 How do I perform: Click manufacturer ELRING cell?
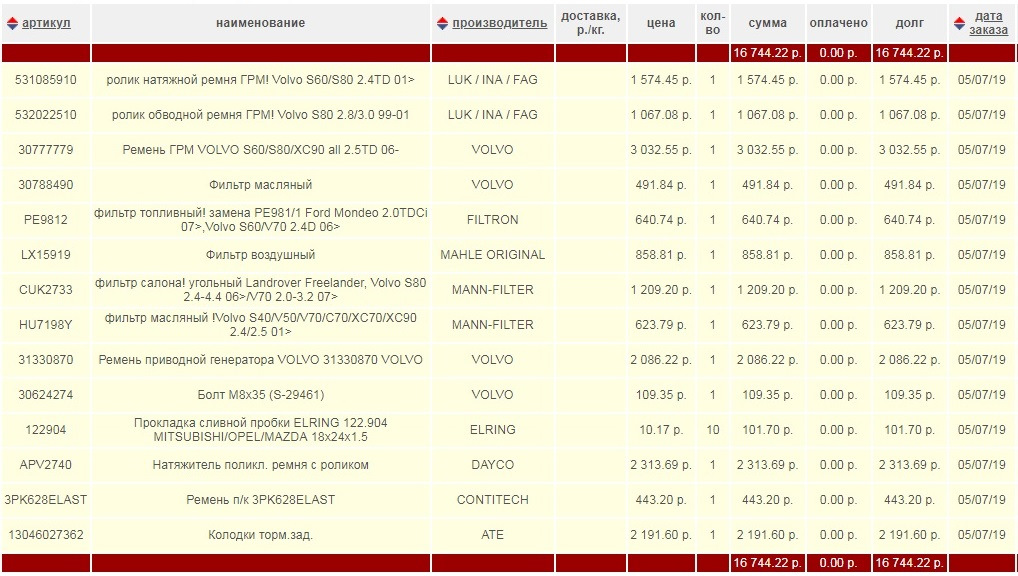point(493,431)
